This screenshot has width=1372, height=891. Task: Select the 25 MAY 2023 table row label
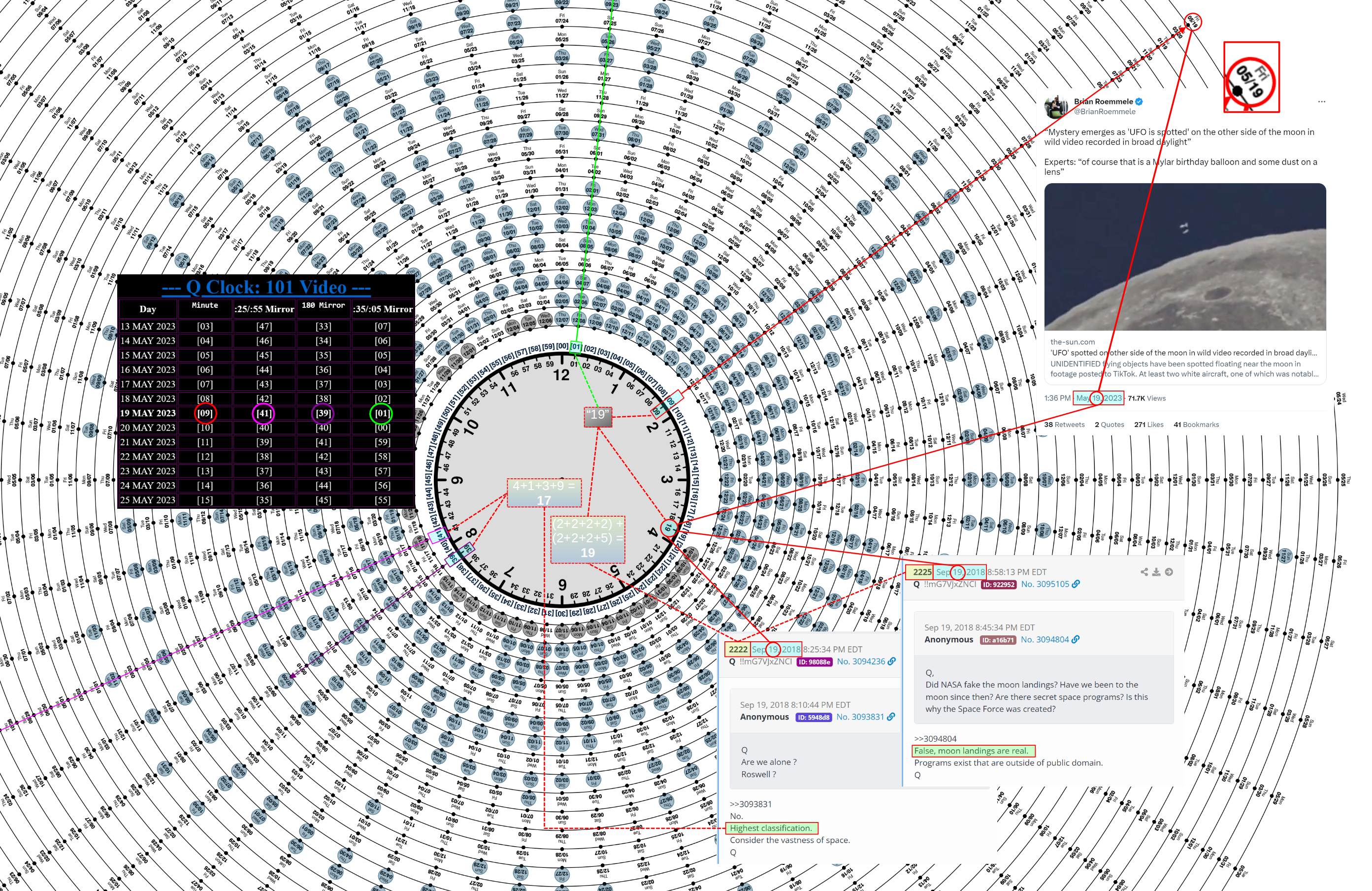coord(148,500)
